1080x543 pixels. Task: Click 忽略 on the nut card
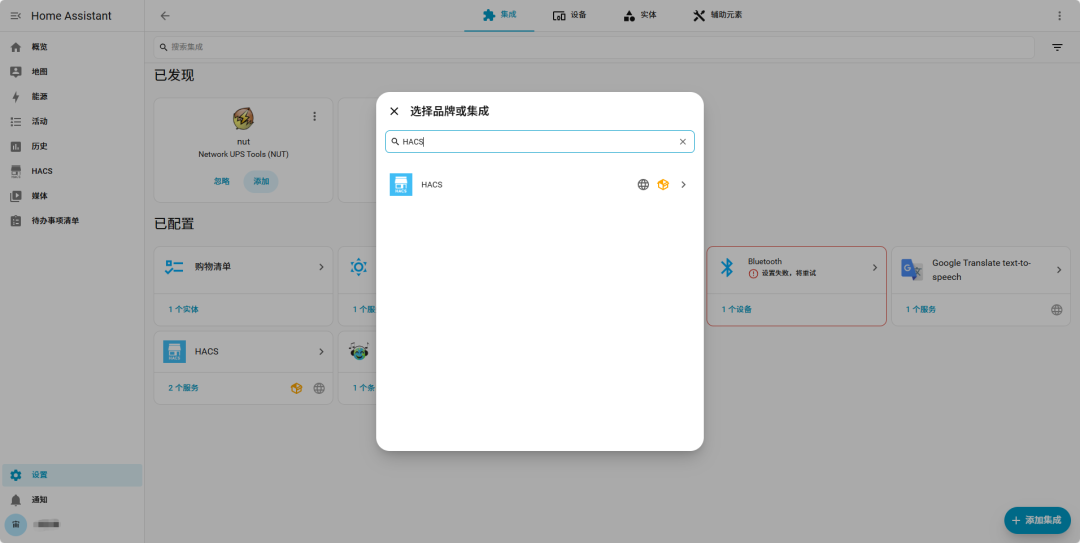pyautogui.click(x=222, y=181)
